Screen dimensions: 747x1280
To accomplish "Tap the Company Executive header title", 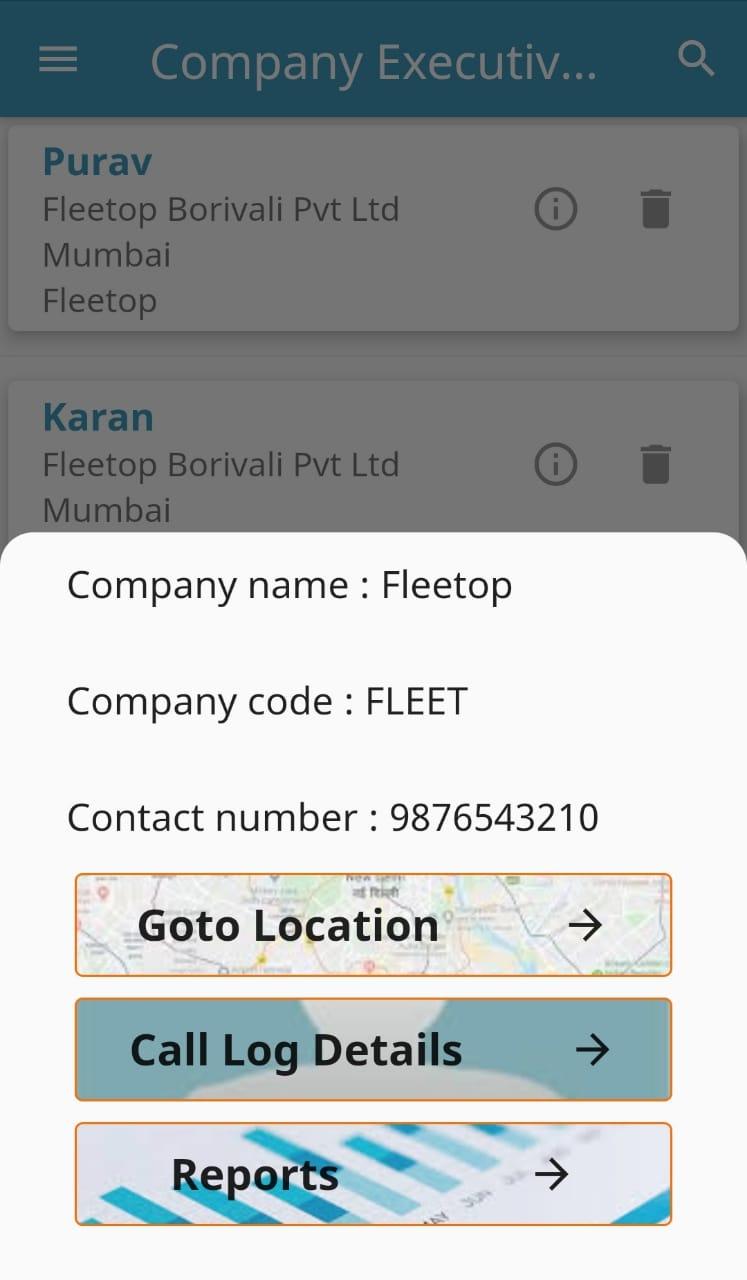I will pos(374,62).
